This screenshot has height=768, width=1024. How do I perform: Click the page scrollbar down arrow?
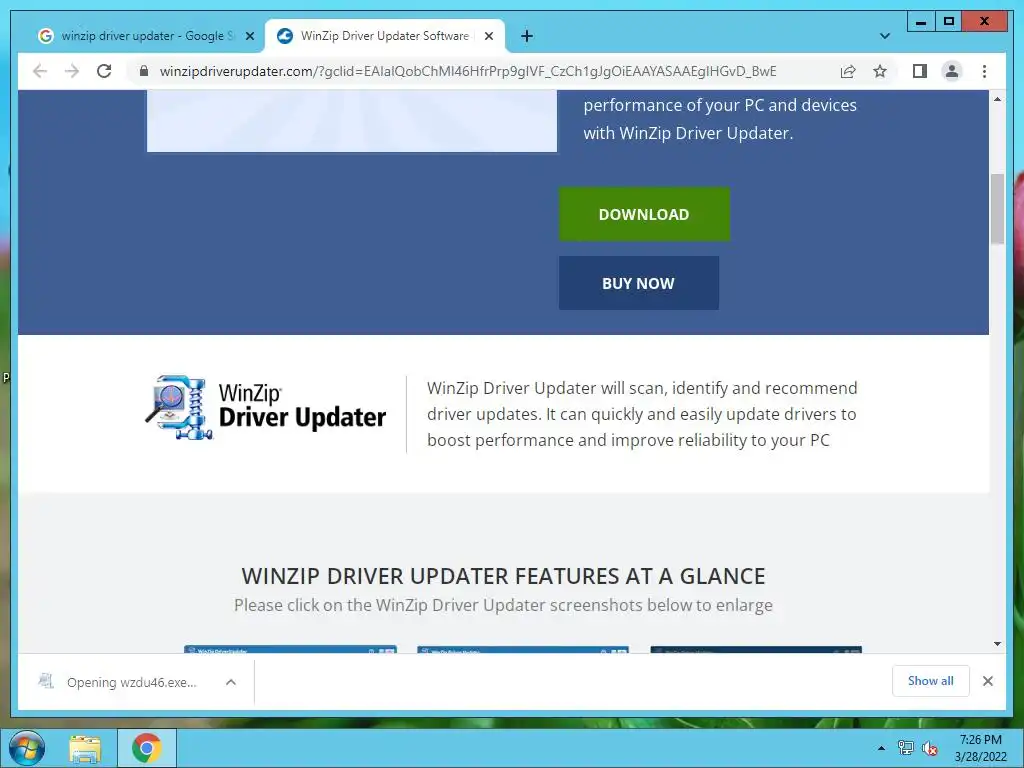click(x=997, y=644)
